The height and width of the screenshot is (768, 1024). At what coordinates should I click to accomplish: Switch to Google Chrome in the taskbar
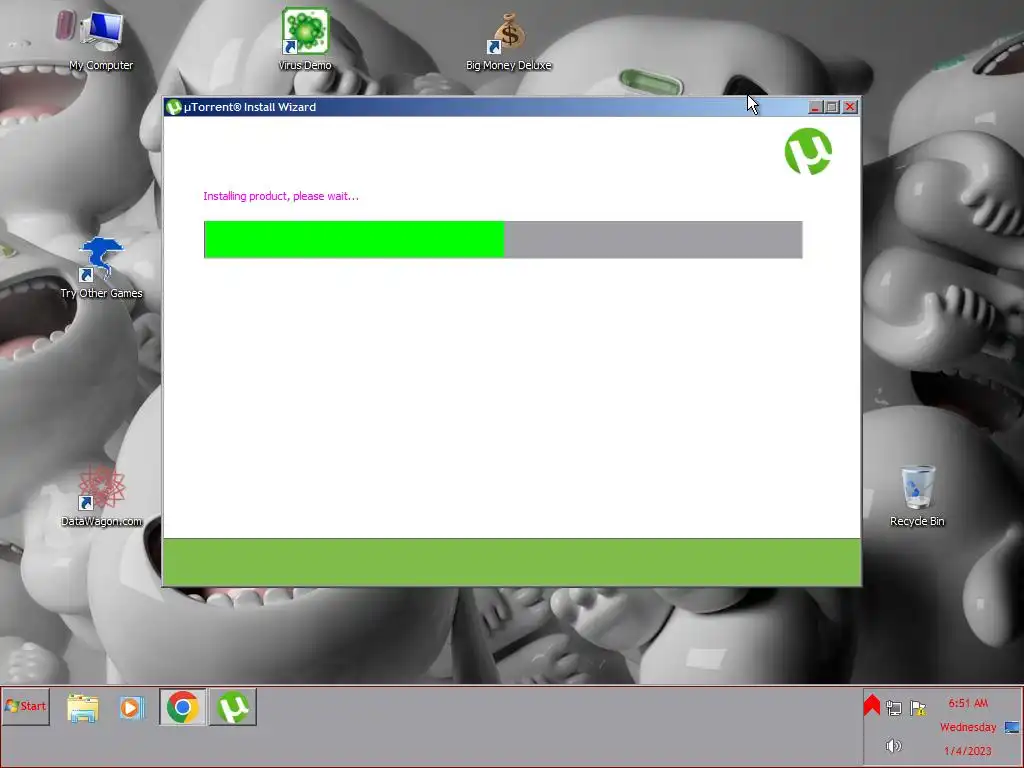[183, 707]
